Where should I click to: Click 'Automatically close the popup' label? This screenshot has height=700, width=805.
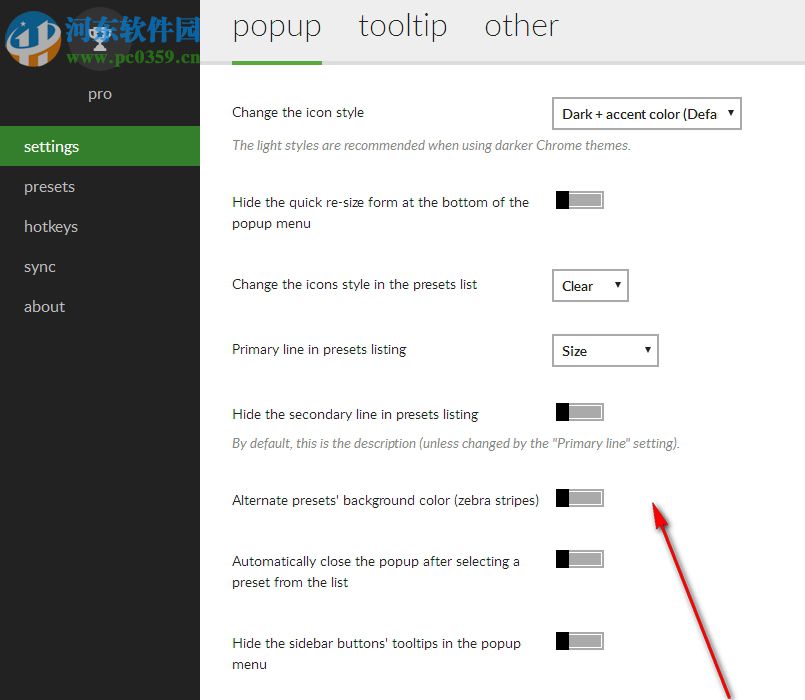click(376, 572)
